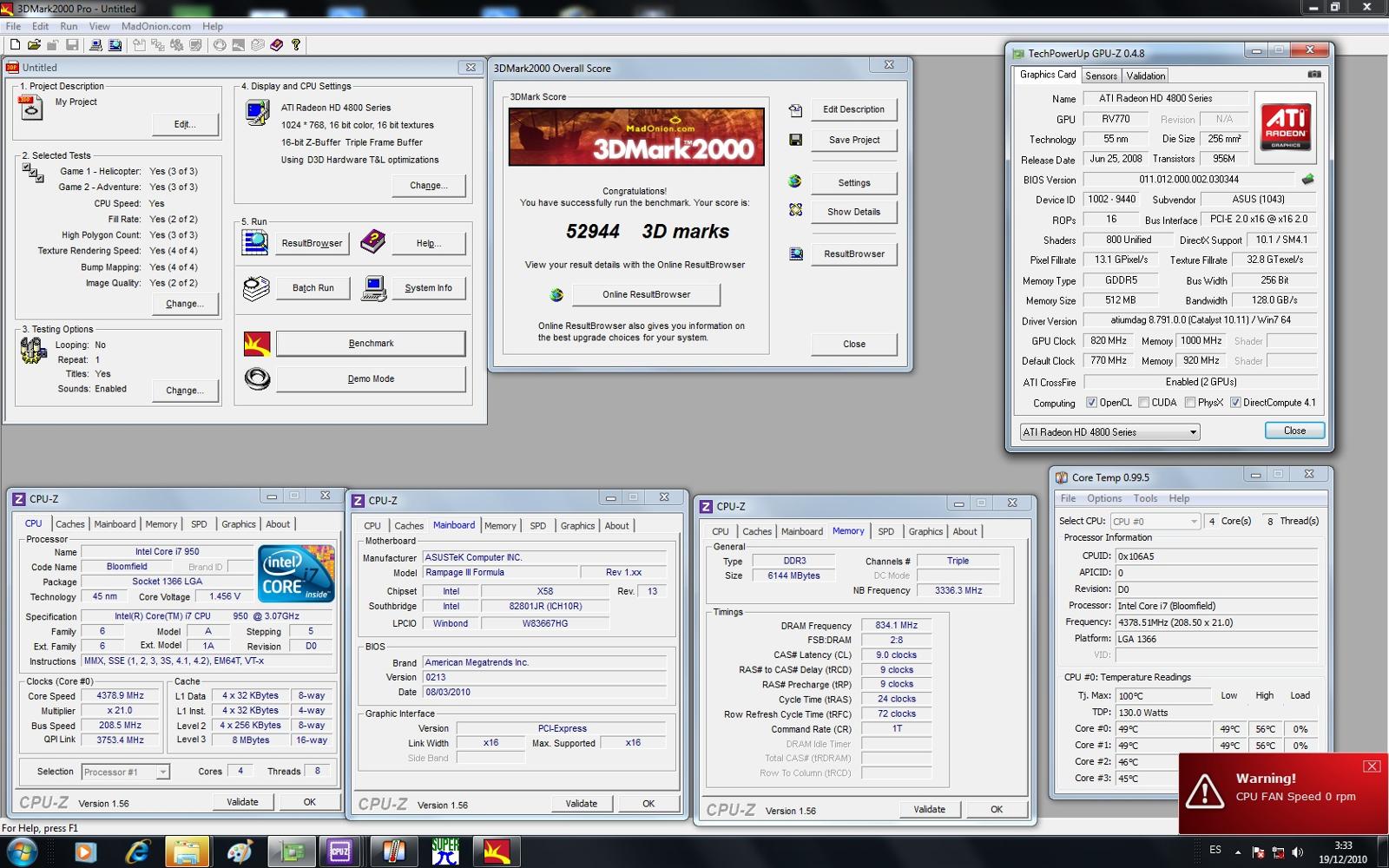Image resolution: width=1389 pixels, height=868 pixels.
Task: Open the Processor #1 selection dropdown in CPU-Z
Action: [126, 772]
